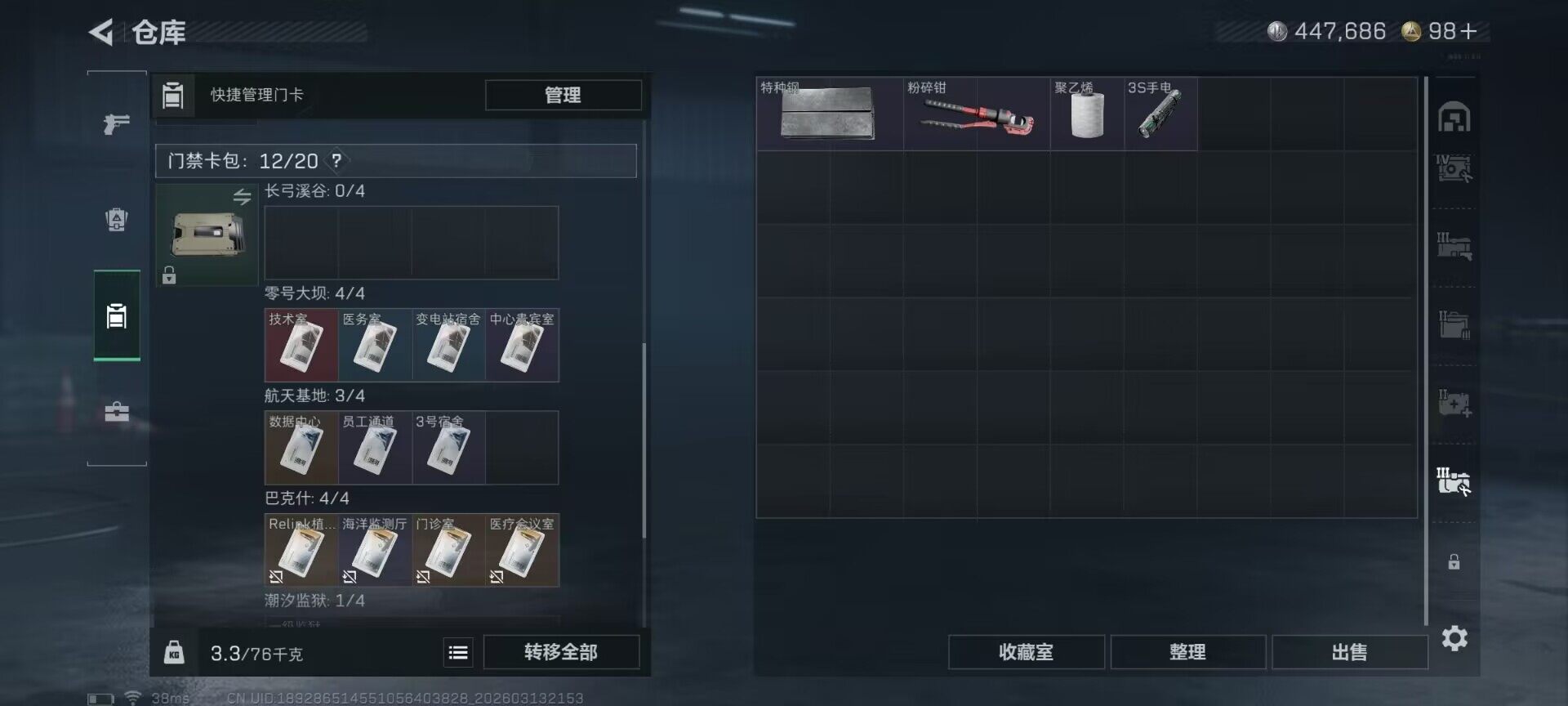Click the keycard list scrollbar
Viewport: 1568px width, 706px height.
pyautogui.click(x=644, y=441)
